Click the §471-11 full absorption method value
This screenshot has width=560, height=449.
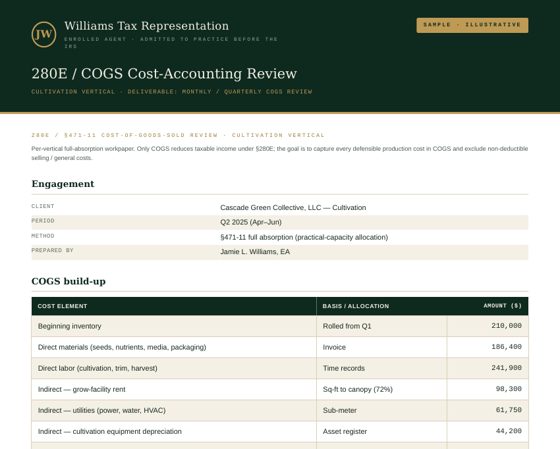304,237
